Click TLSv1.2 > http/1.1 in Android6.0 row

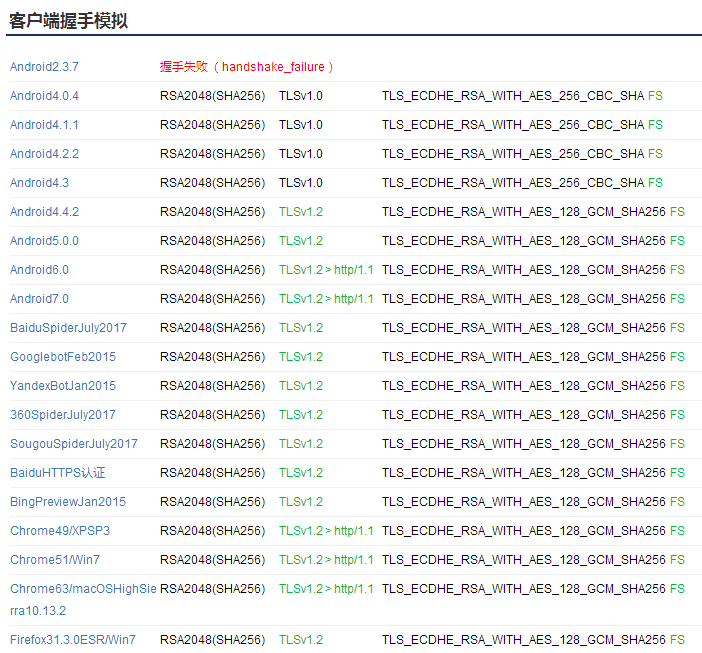click(x=326, y=270)
